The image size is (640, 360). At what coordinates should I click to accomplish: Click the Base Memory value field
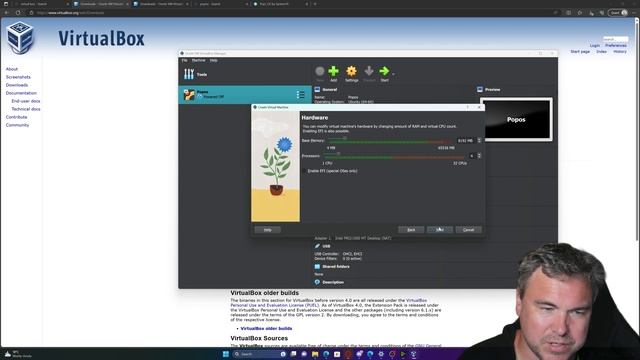coord(466,140)
